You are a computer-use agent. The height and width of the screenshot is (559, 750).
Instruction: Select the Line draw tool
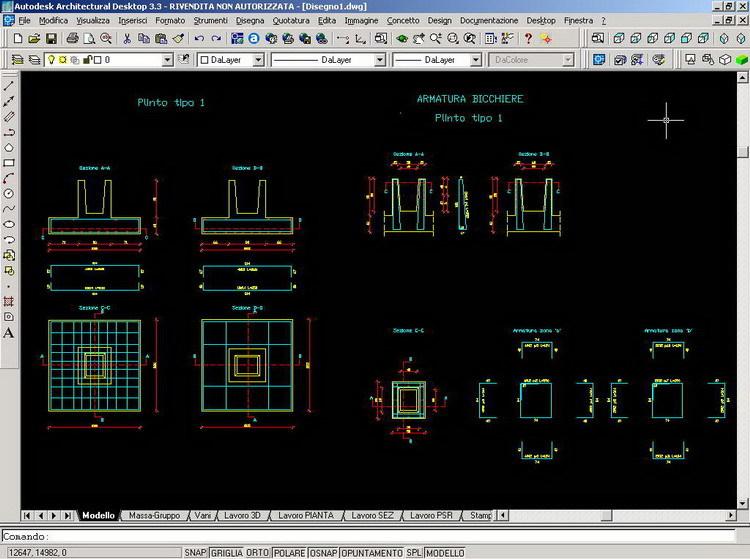pos(9,85)
